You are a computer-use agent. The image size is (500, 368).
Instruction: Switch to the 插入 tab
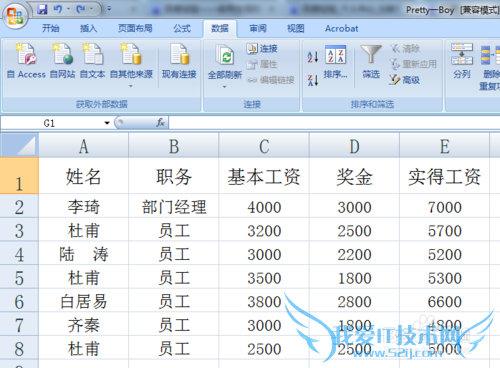88,28
